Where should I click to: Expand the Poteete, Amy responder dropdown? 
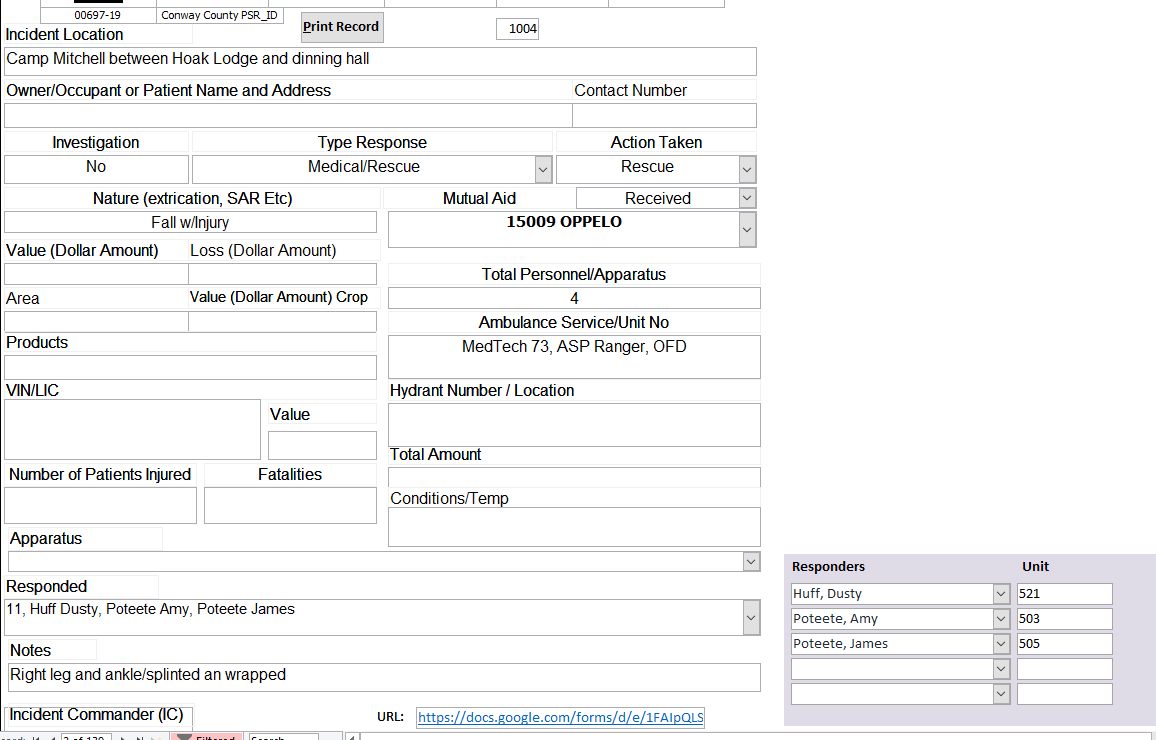tap(1001, 619)
